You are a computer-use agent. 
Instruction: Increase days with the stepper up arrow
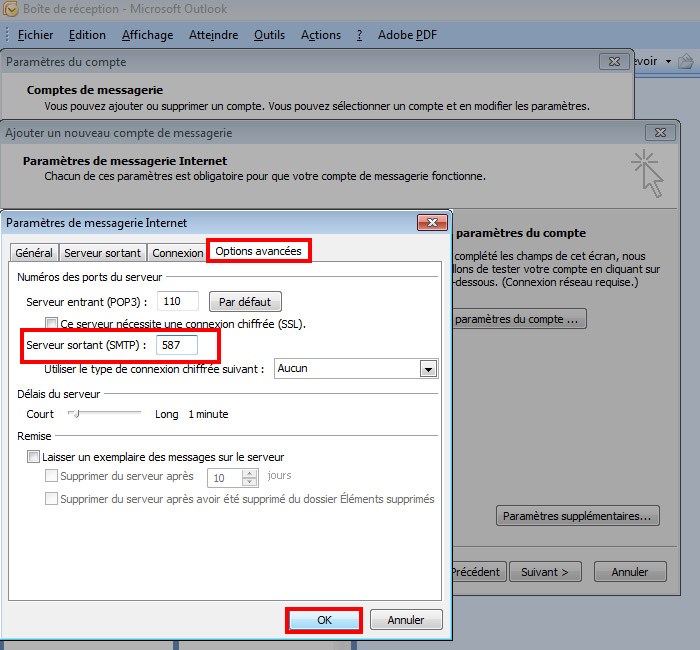pyautogui.click(x=250, y=474)
